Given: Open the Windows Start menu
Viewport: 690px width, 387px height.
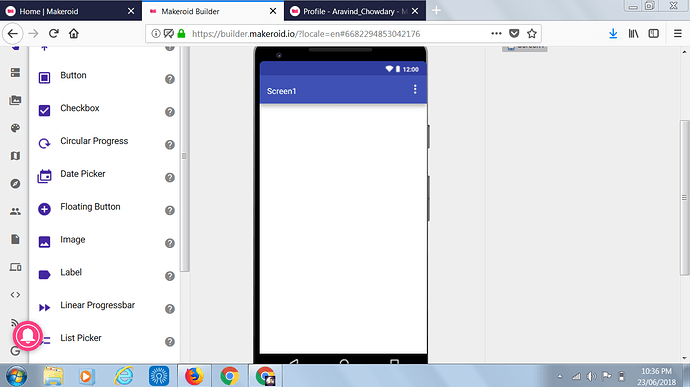Looking at the screenshot, I should click(x=16, y=376).
